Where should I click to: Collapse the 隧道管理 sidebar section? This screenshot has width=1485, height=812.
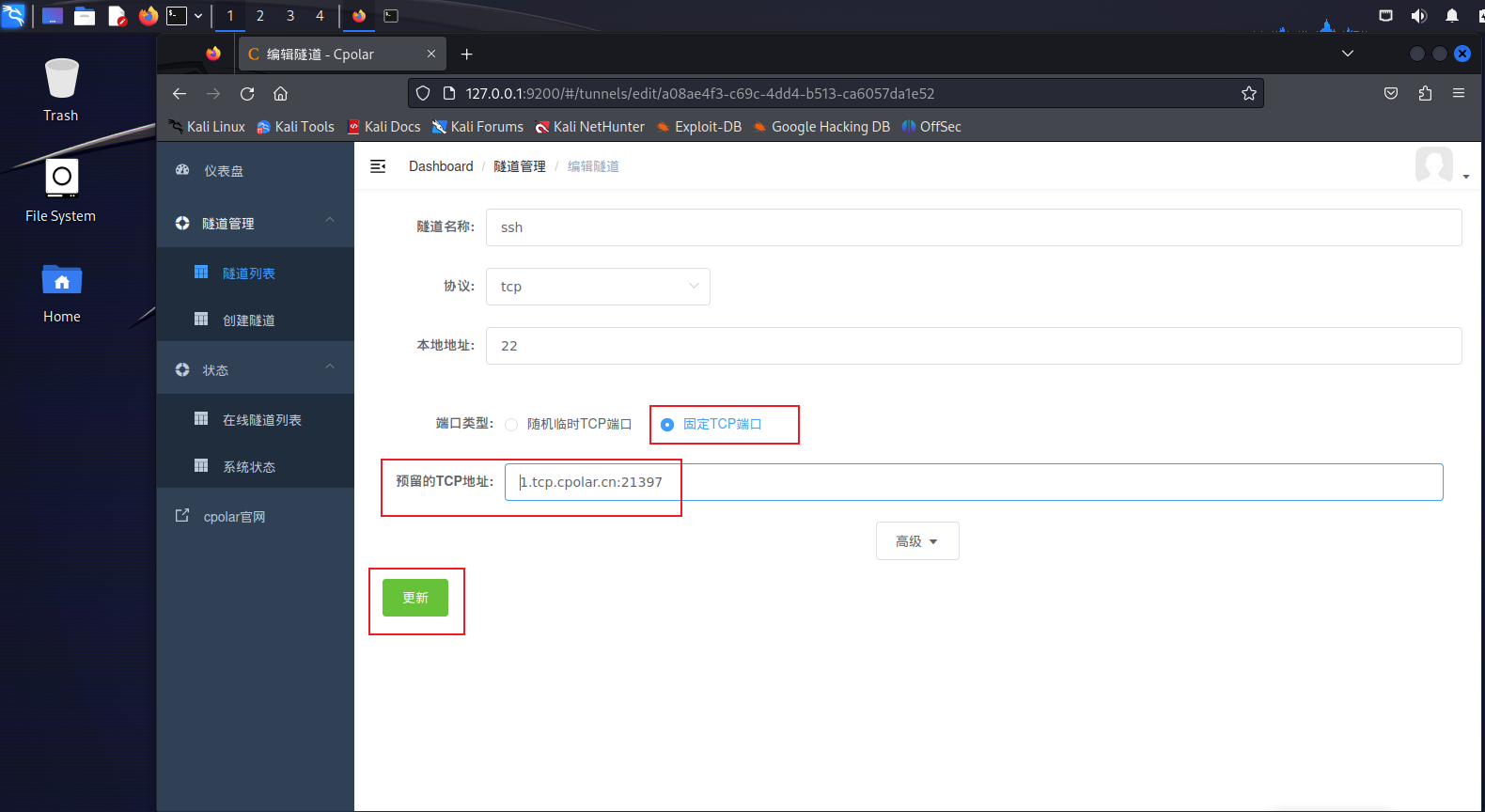pos(256,224)
